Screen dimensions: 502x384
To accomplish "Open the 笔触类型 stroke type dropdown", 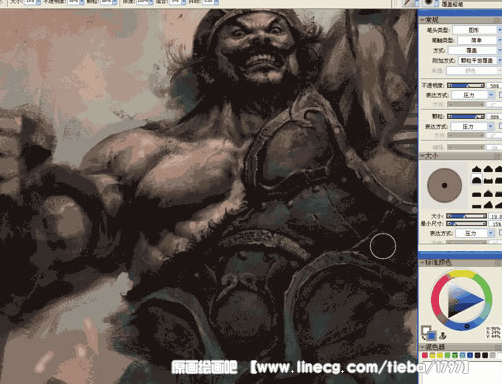I will (x=479, y=40).
